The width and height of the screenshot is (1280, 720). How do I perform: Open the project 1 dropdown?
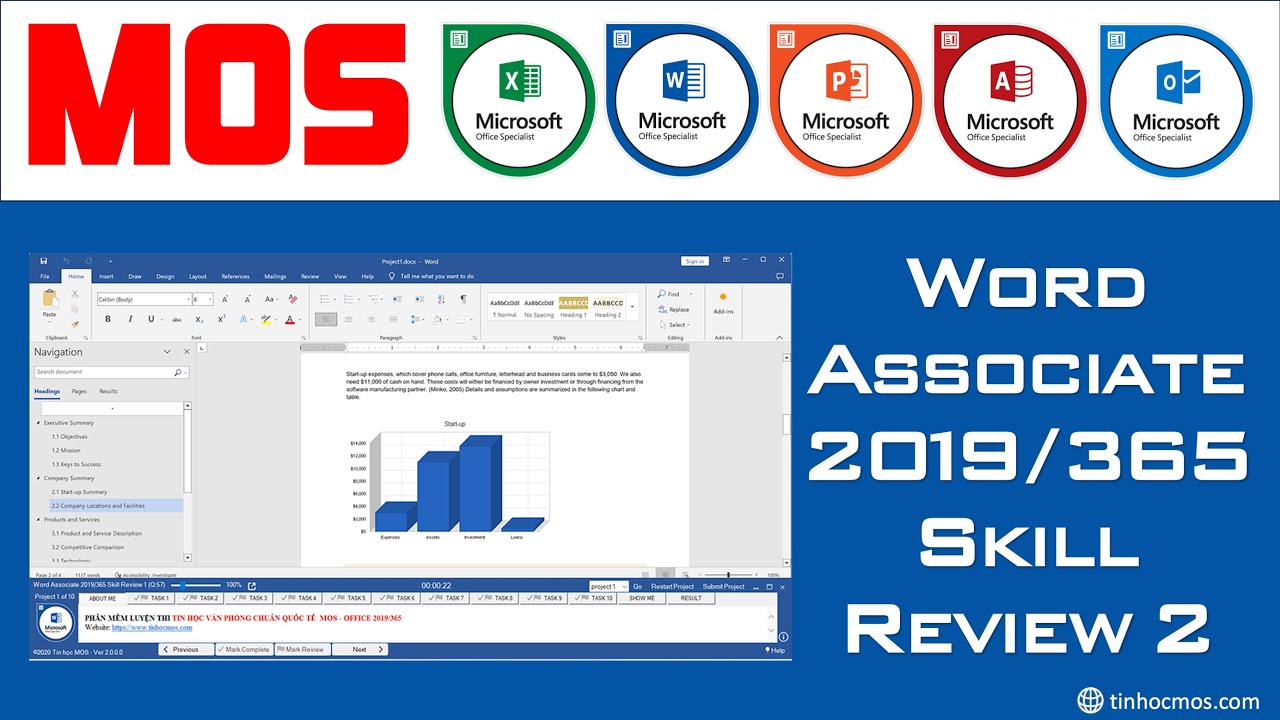(x=608, y=587)
